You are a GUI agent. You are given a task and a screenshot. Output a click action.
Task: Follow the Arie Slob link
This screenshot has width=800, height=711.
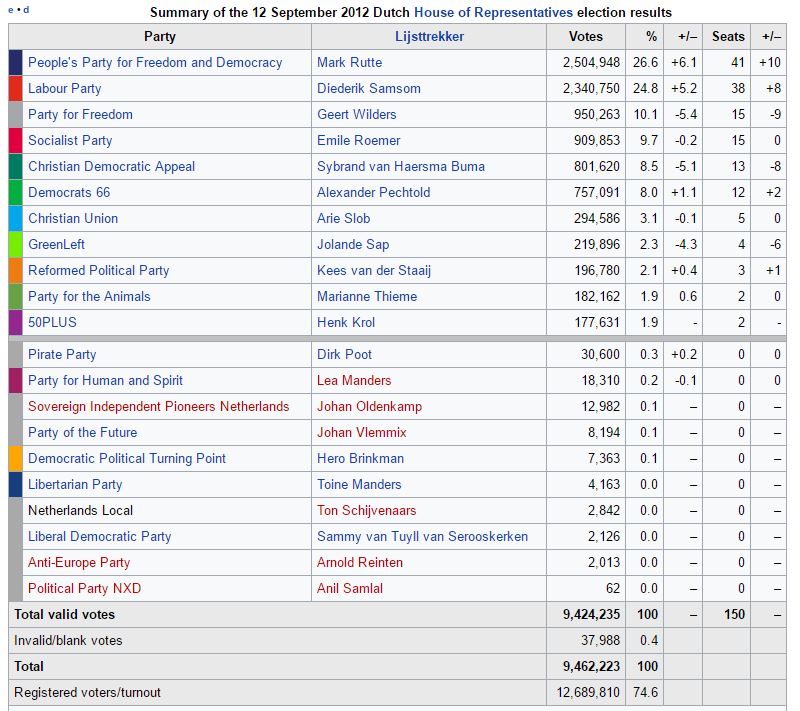pos(343,219)
